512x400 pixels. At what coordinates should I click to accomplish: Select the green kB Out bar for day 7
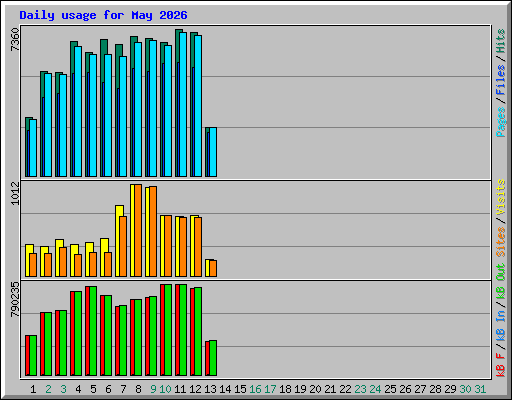[x=123, y=341]
